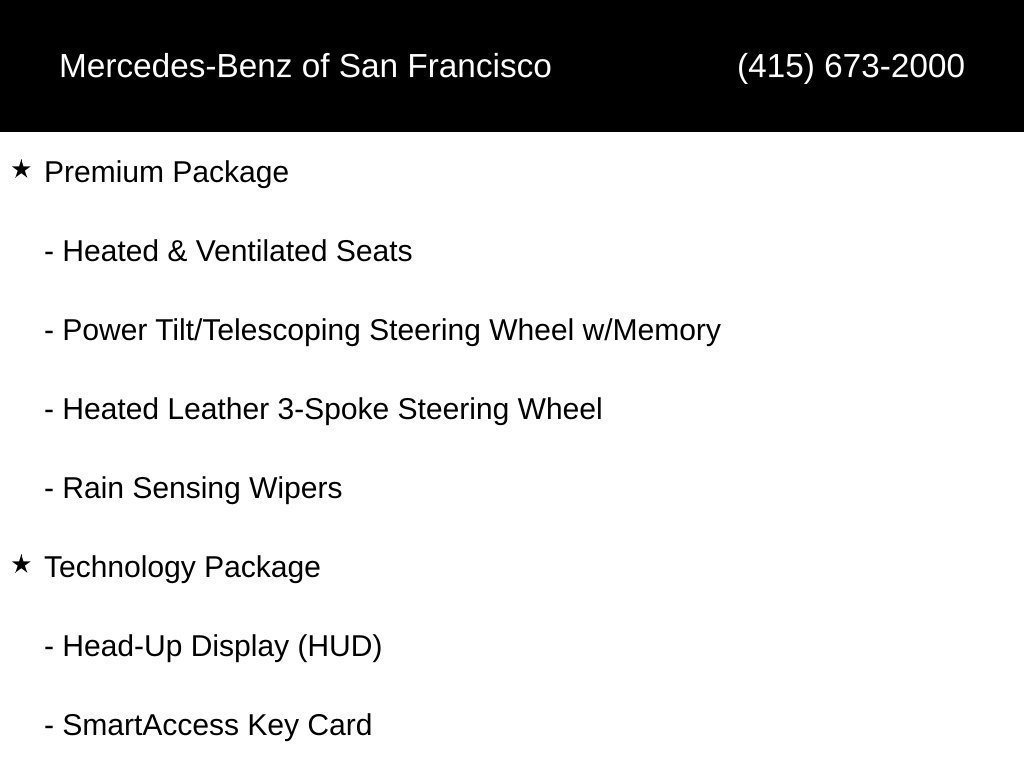Viewport: 1024px width, 768px height.
Task: Click the star icon beside Technology Package
Action: pos(21,564)
